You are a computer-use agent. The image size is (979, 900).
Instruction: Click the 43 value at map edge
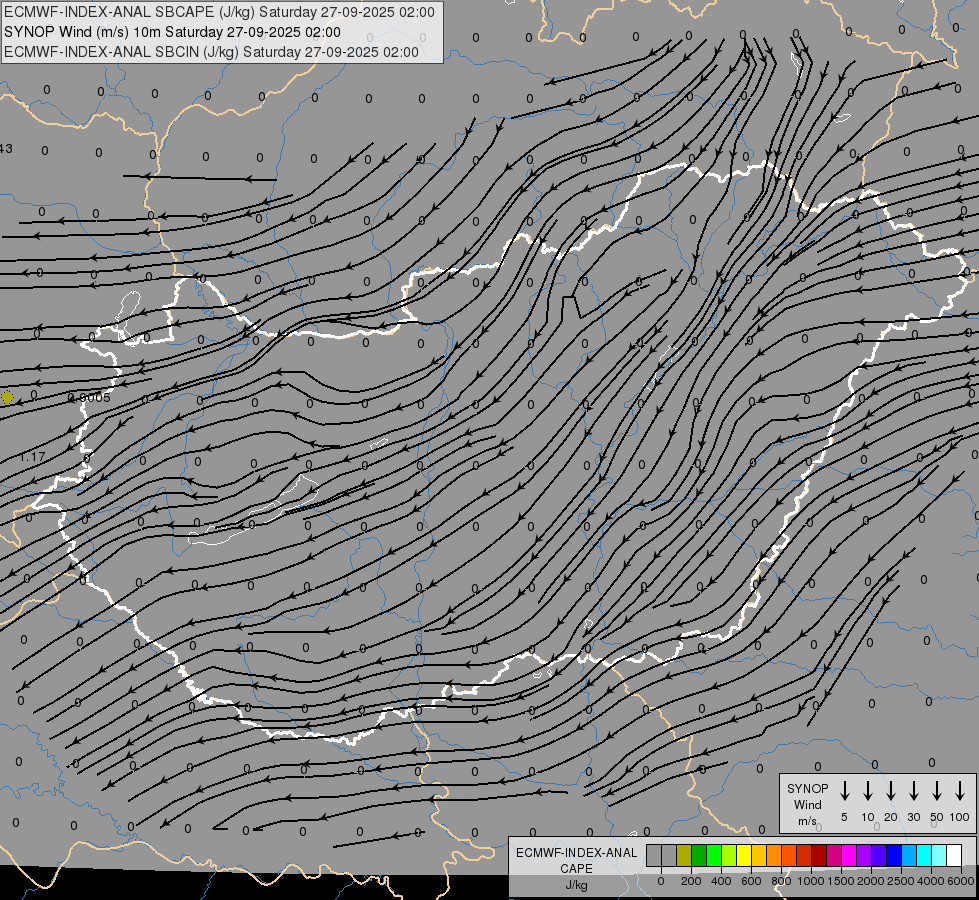pos(6,149)
